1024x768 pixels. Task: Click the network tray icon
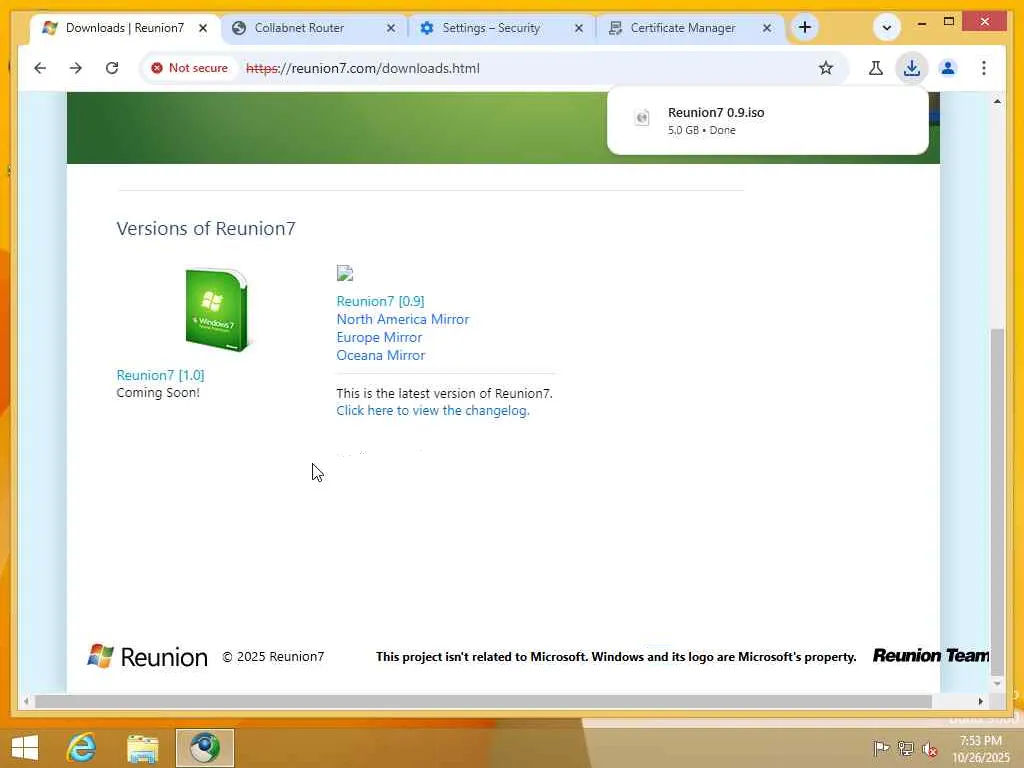905,748
